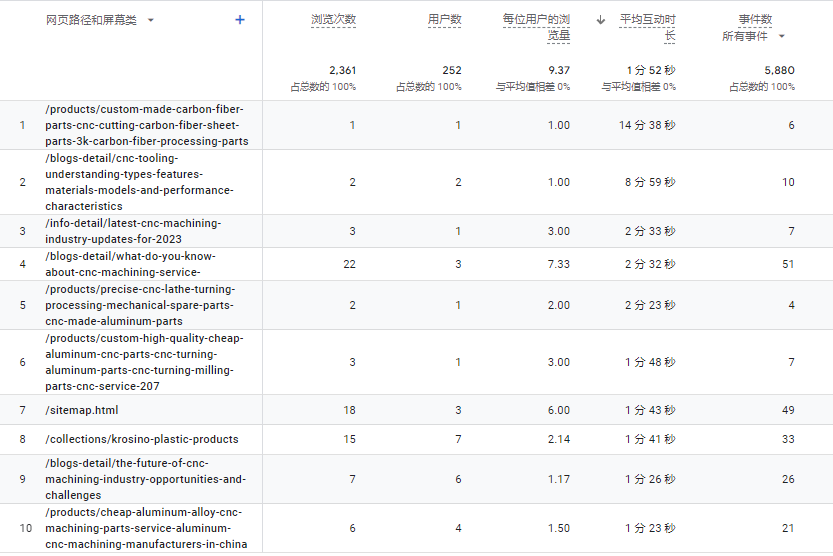The image size is (833, 556).
Task: Open the 网页路径和屏幕类 dimension dropdown
Action: [151, 20]
